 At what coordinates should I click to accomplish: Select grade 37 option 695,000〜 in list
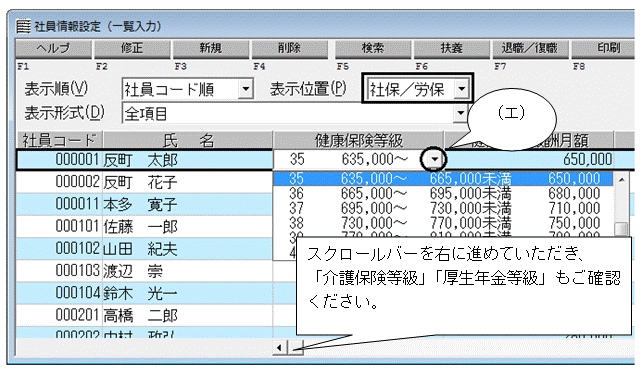point(443,208)
